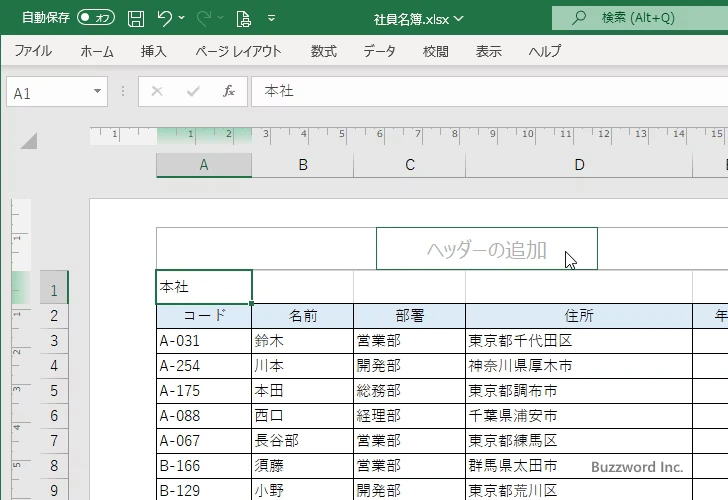The width and height of the screenshot is (728, 500).
Task: Select cell with name 西口
Action: pos(303,416)
